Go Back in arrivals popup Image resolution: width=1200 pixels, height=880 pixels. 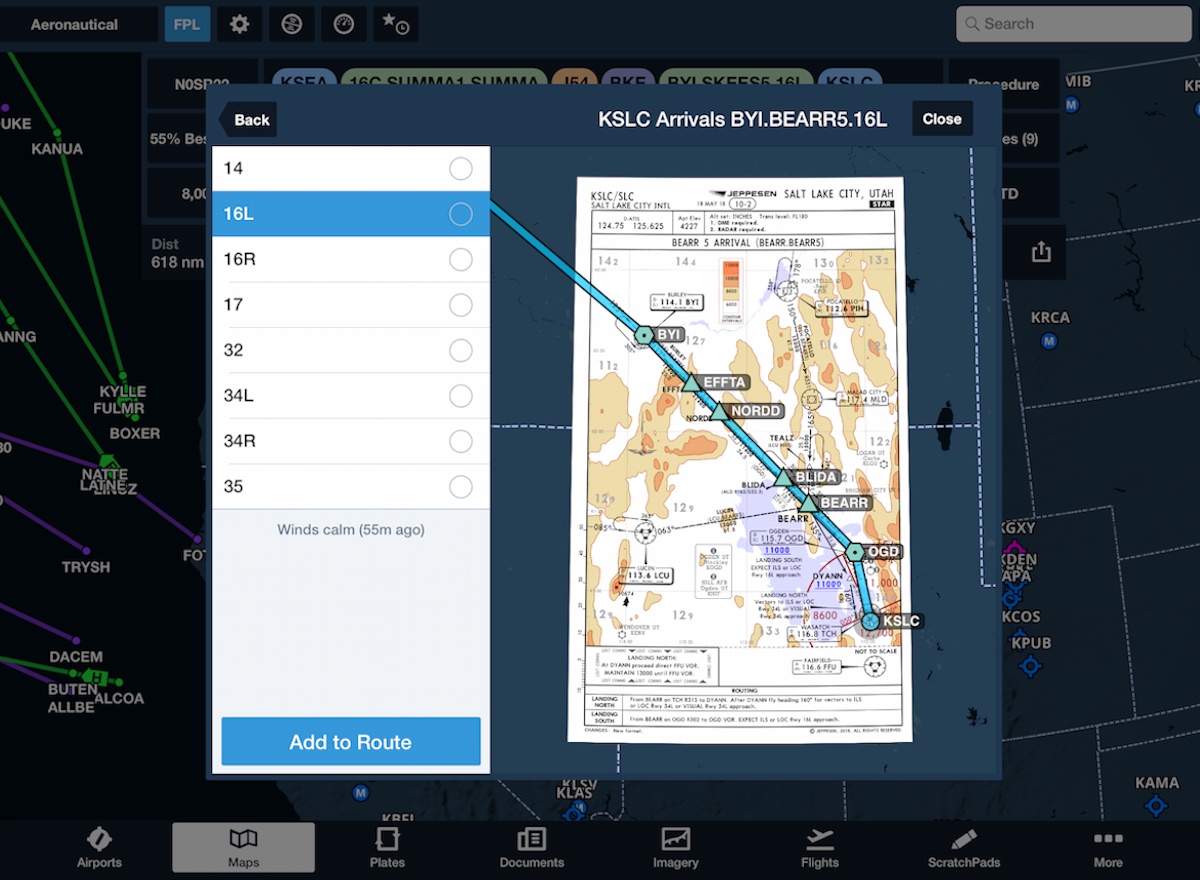pyautogui.click(x=248, y=119)
